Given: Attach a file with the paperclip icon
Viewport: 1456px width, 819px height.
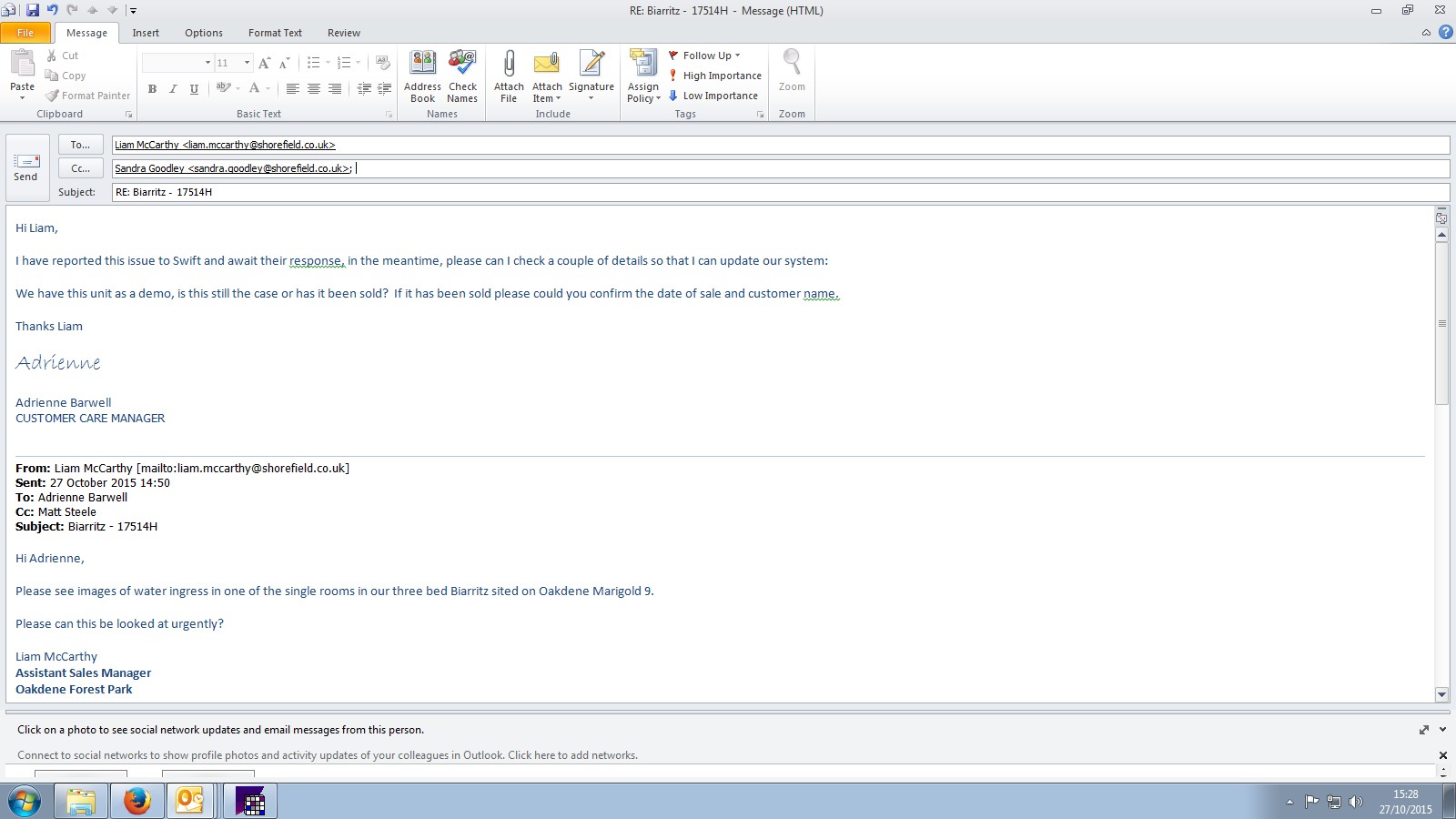Looking at the screenshot, I should [509, 76].
